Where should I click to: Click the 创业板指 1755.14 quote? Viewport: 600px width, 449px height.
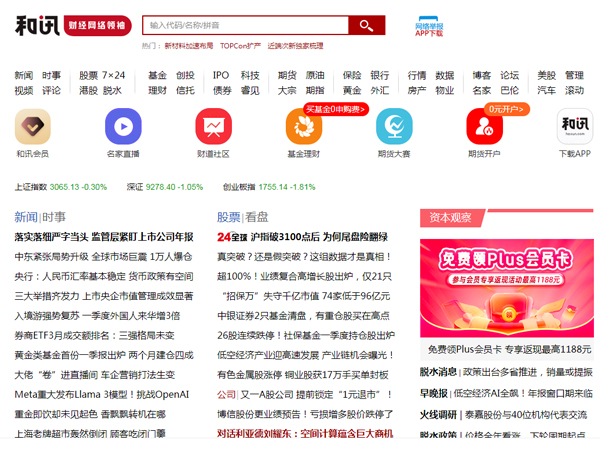click(x=269, y=187)
